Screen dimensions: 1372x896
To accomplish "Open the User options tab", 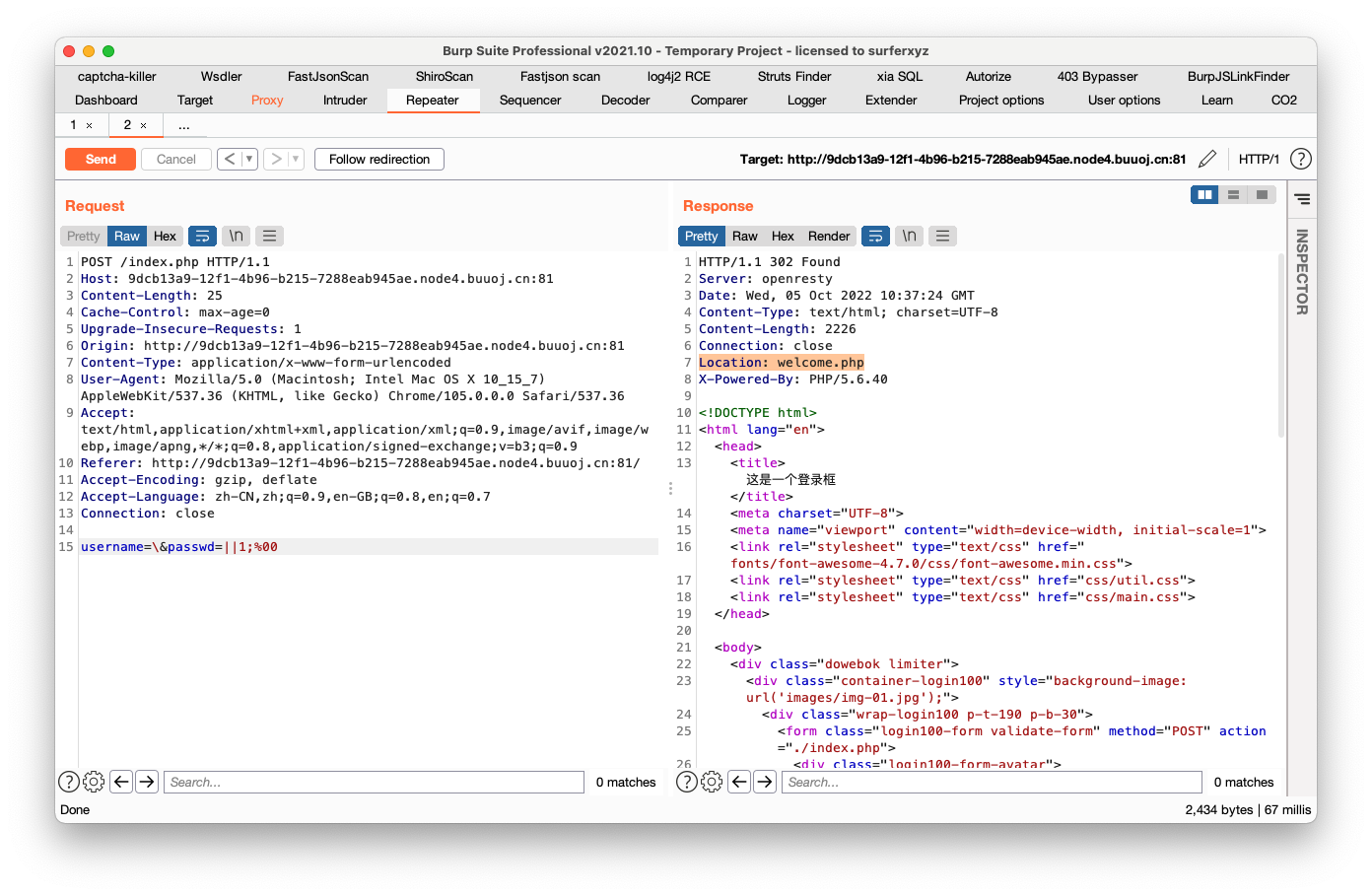I will point(1125,100).
